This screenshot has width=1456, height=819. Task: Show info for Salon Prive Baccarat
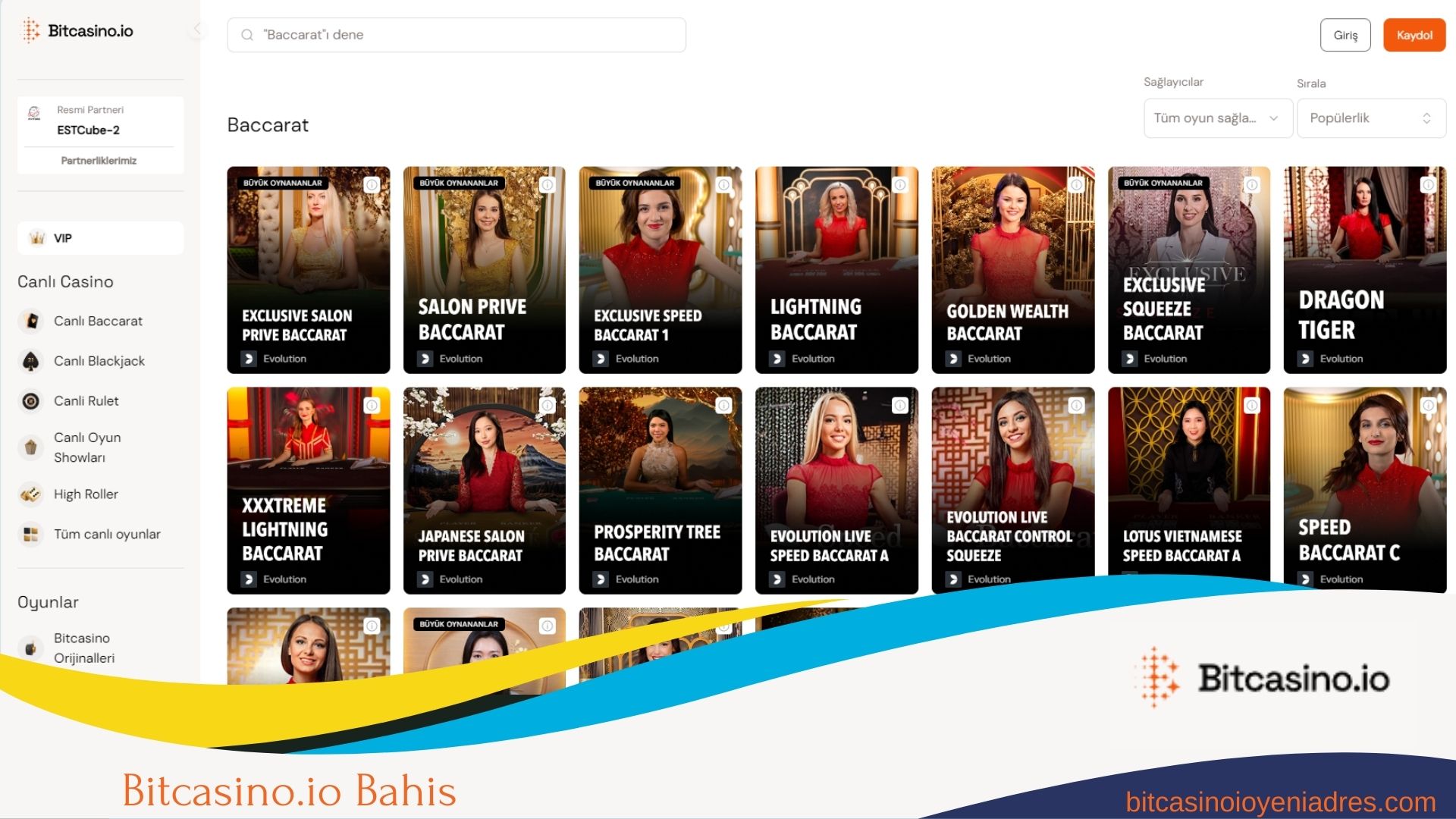(x=548, y=184)
